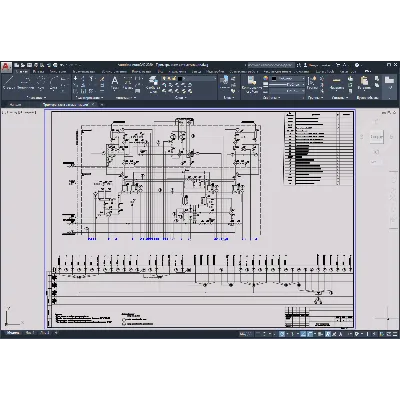Switch to the Home ribbon tab

point(22,71)
